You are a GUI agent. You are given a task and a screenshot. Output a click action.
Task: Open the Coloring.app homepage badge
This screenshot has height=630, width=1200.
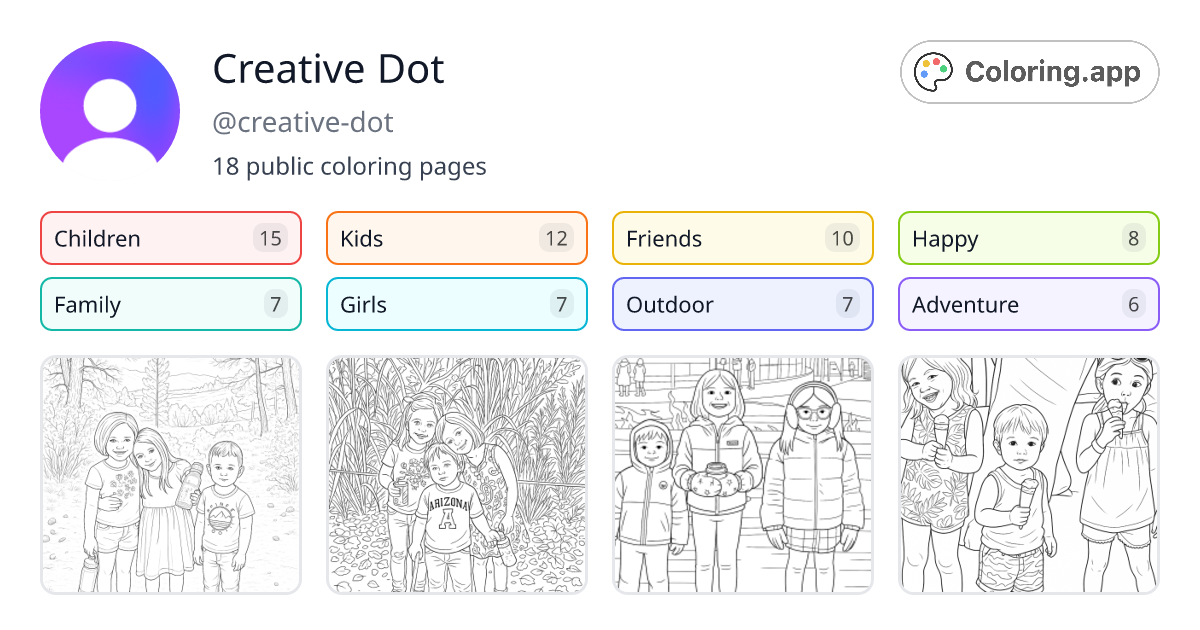[1029, 71]
